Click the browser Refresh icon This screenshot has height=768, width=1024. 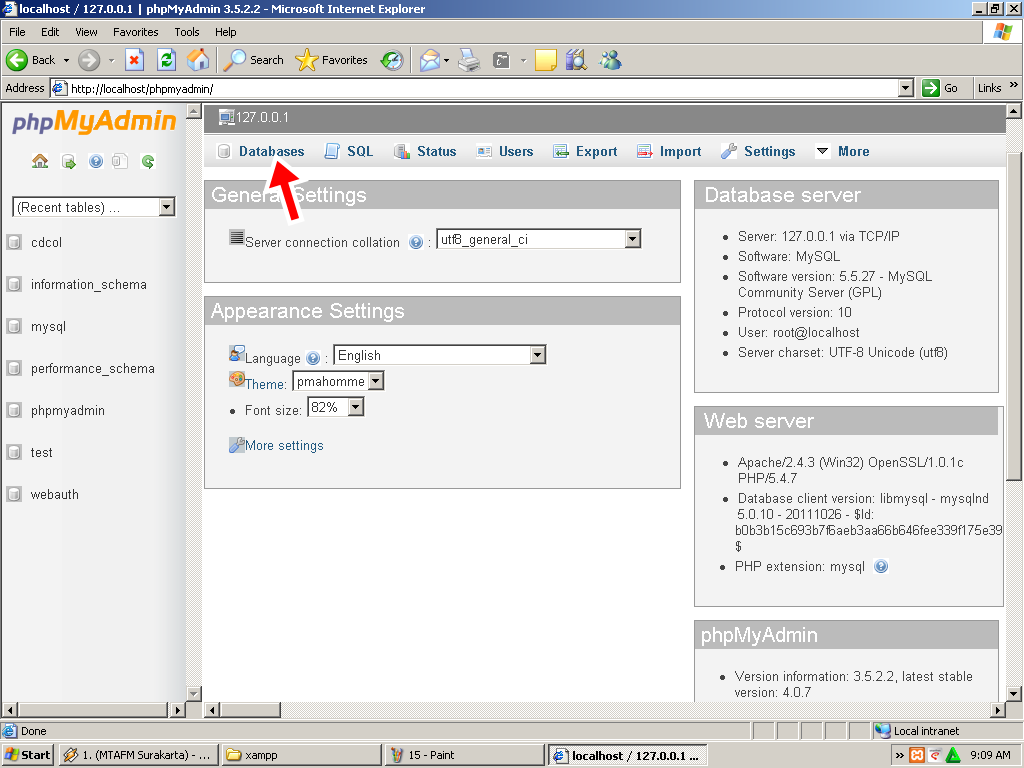167,60
